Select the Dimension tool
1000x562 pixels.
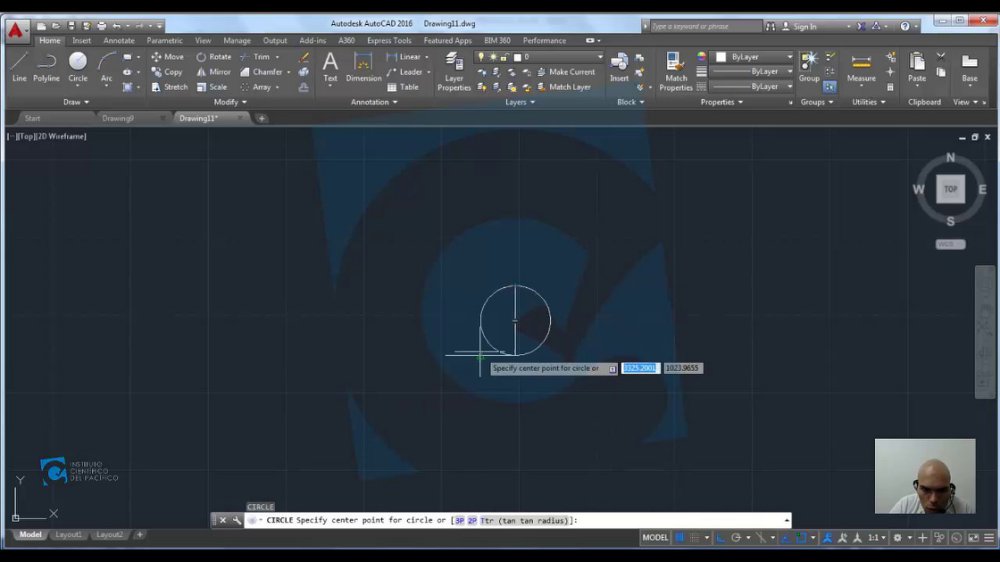(x=364, y=67)
